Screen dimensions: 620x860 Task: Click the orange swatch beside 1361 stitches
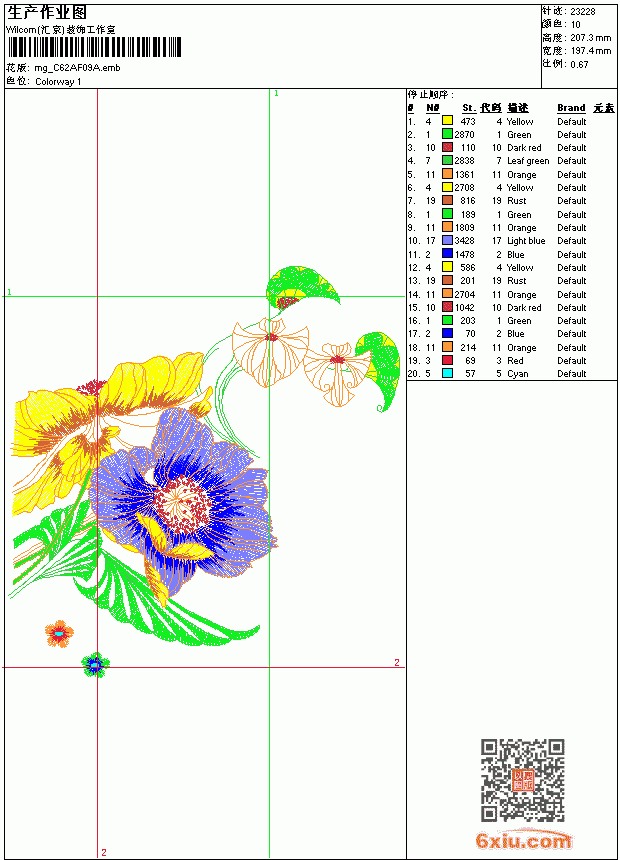click(x=447, y=174)
